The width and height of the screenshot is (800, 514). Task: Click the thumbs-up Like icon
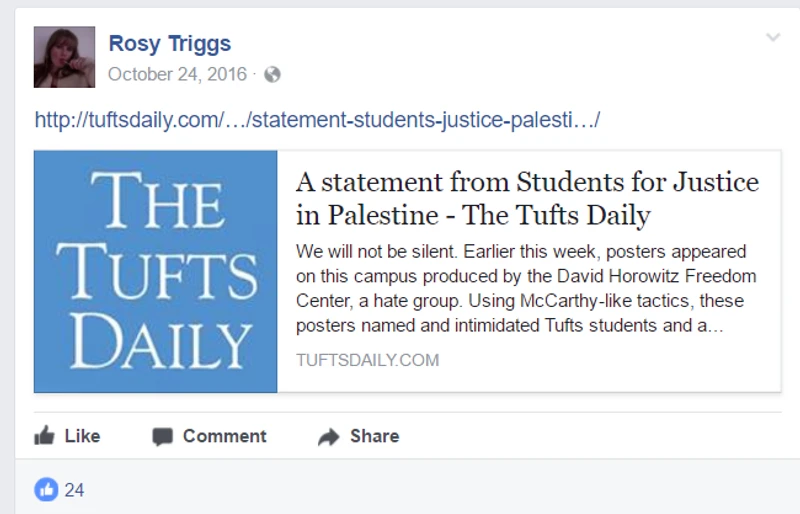pyautogui.click(x=44, y=436)
